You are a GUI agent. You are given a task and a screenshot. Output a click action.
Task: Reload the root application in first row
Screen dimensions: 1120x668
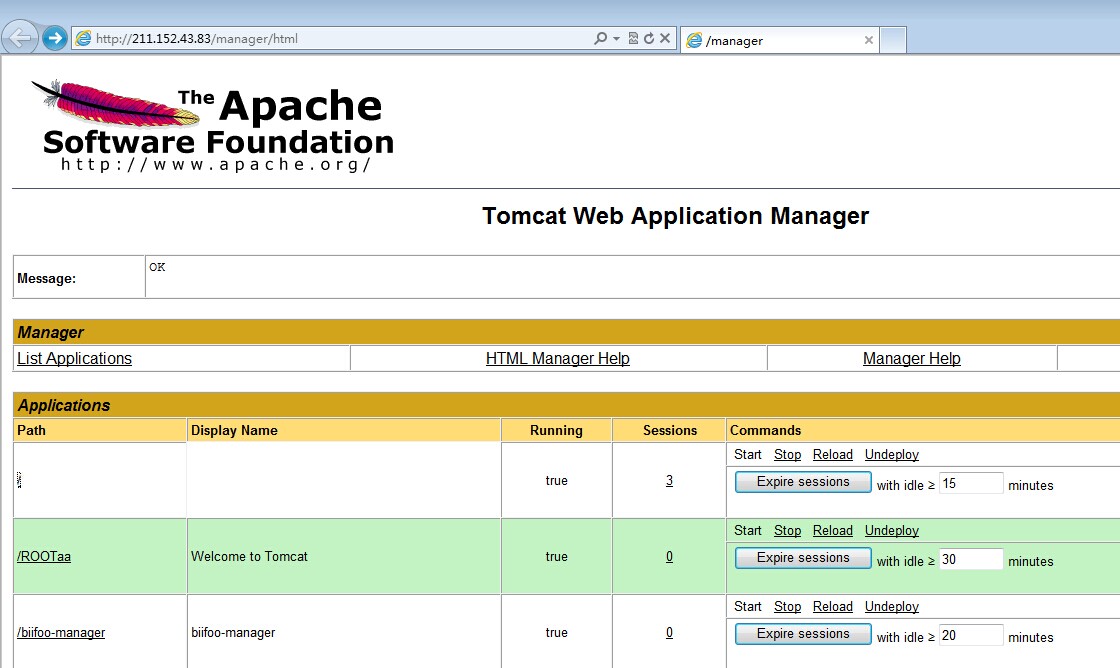(x=833, y=454)
